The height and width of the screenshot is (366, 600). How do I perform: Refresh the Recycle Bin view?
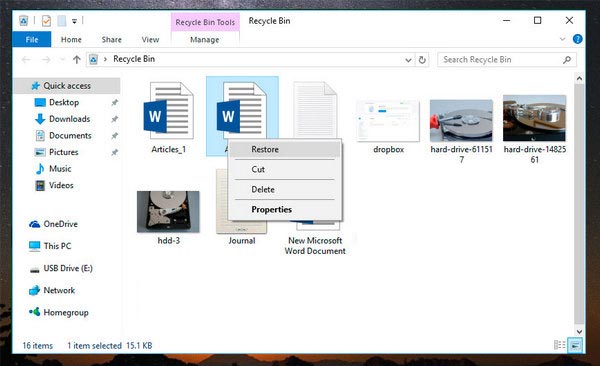(422, 60)
